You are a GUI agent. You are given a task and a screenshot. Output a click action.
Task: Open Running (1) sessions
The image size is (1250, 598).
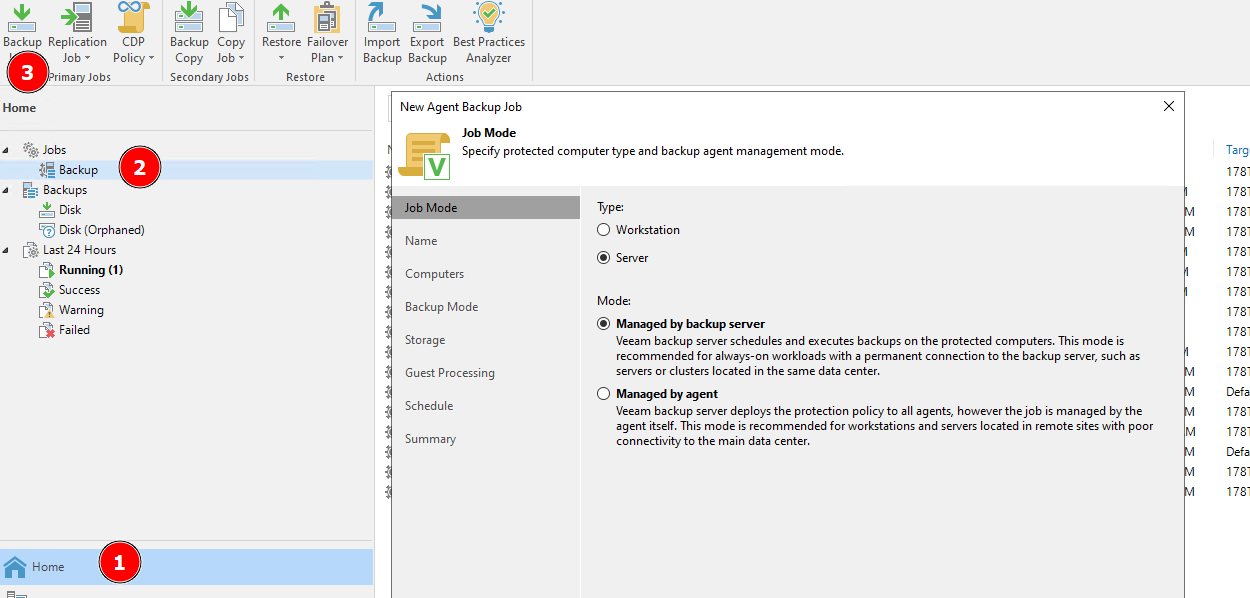(x=90, y=270)
